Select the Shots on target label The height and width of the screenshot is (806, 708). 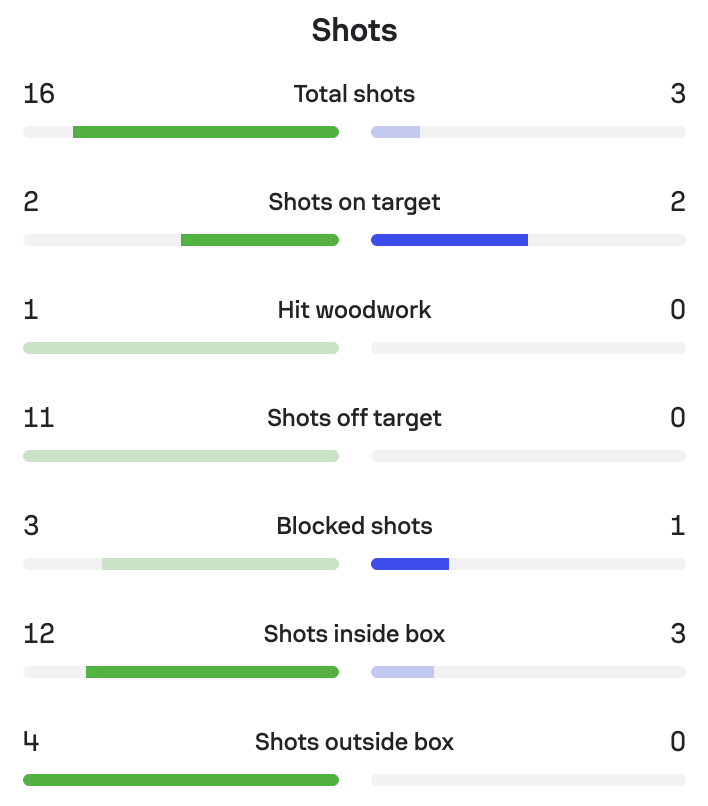pos(354,203)
